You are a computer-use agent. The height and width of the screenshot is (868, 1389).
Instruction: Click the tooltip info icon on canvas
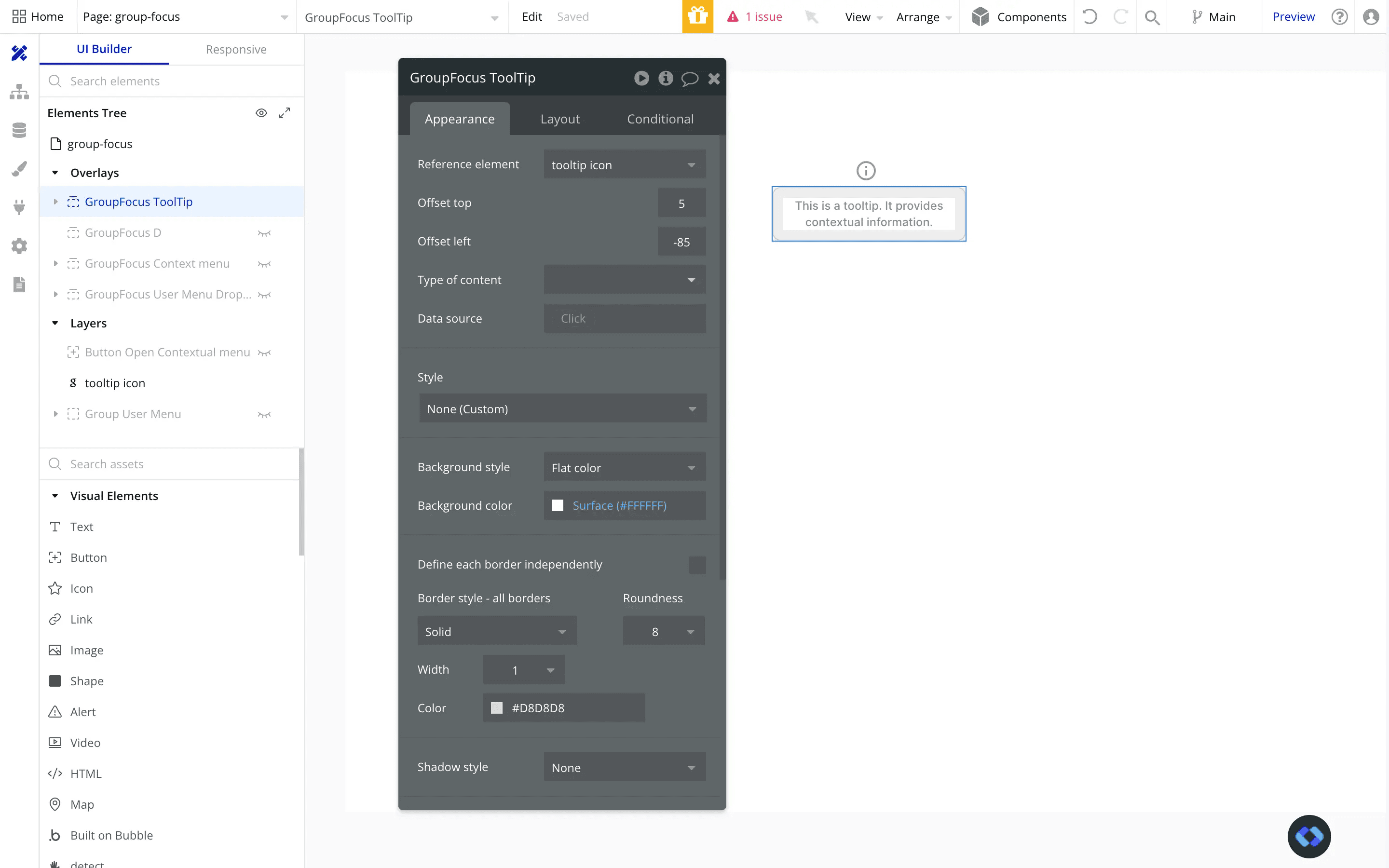[866, 171]
